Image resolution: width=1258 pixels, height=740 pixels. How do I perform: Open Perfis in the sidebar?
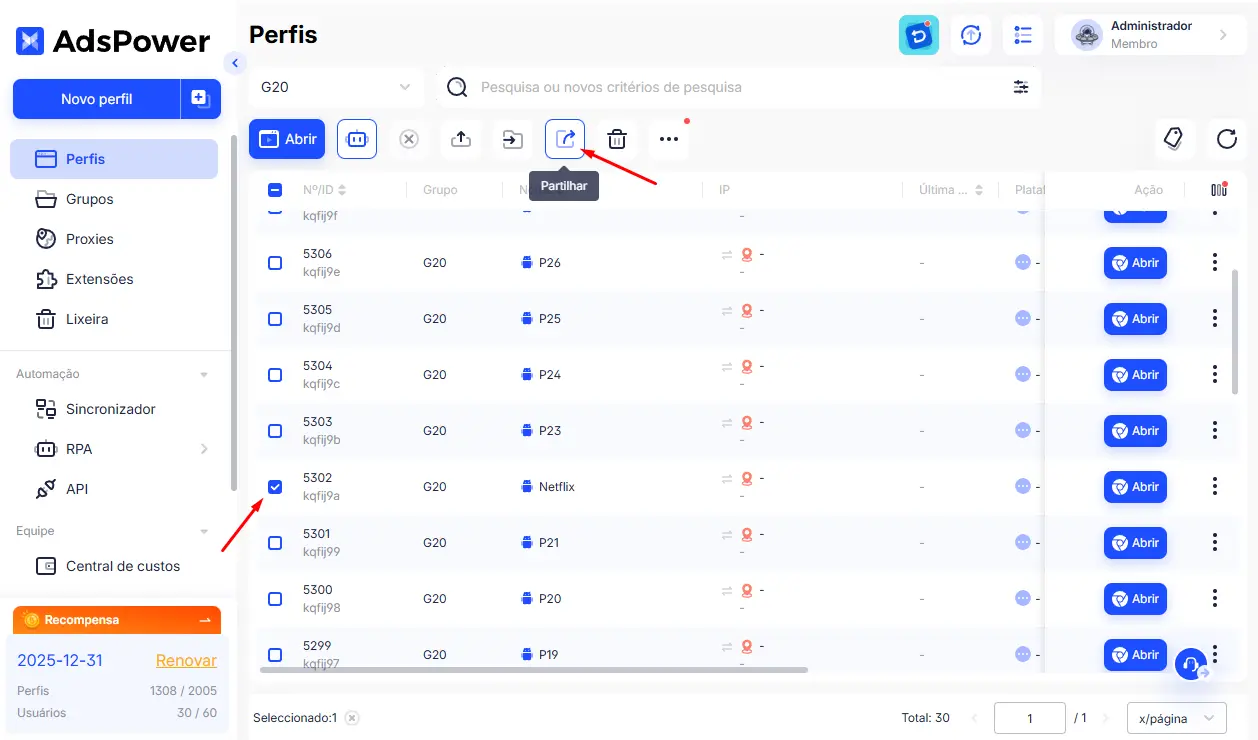pos(114,159)
